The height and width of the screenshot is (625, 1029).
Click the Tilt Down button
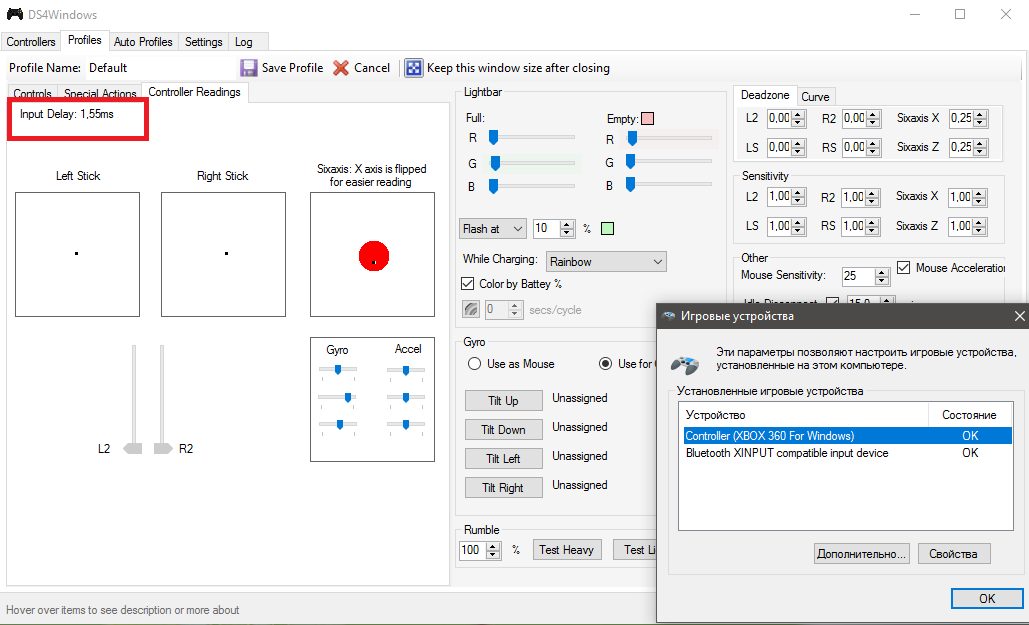tap(503, 429)
